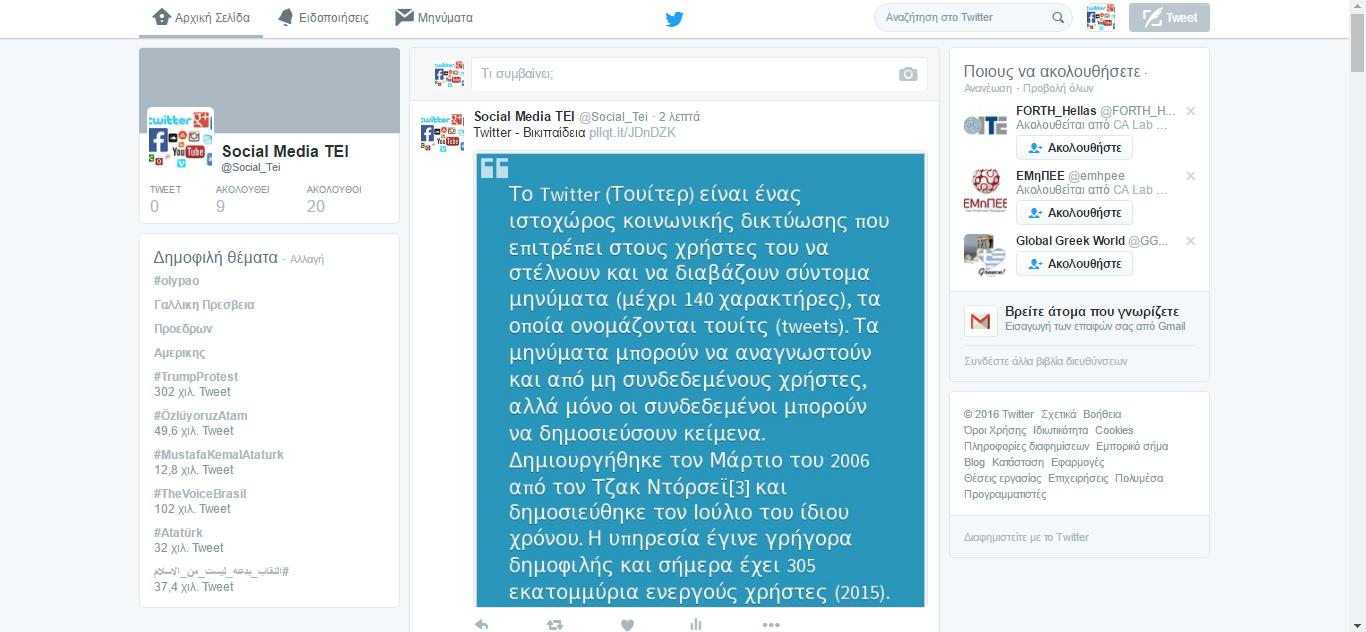Click the Twitter bird logo
Viewport: 1366px width, 632px height.
coord(674,18)
